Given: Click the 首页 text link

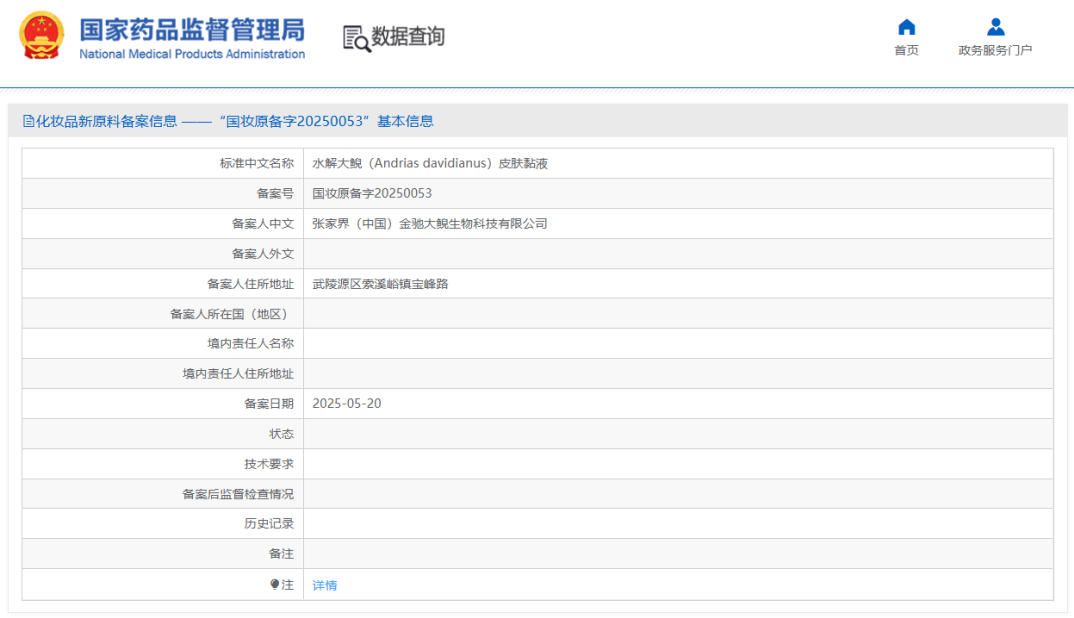Looking at the screenshot, I should point(906,50).
